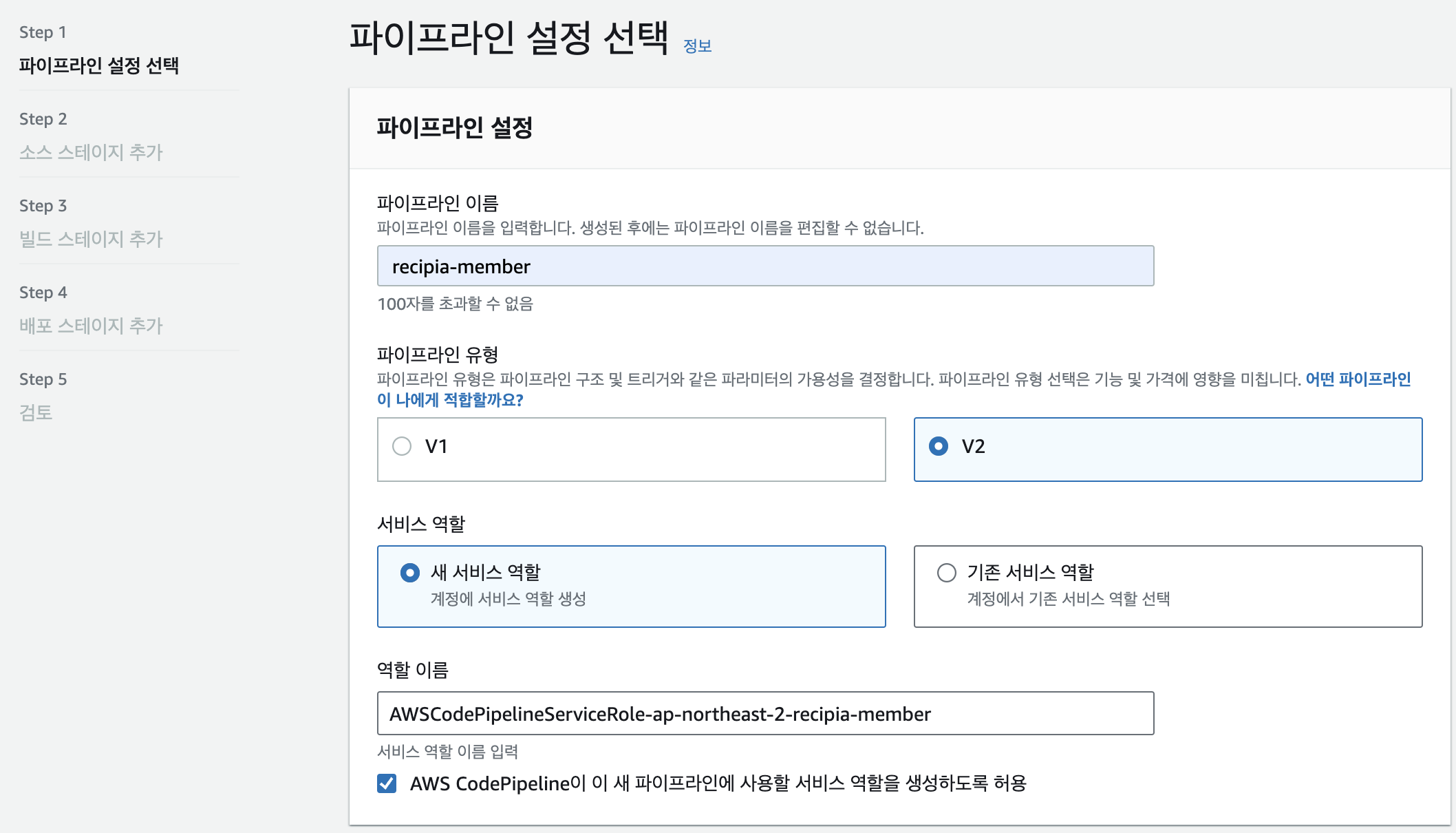Go to Step 2 소스 스테이지 추가
The height and width of the screenshot is (833, 1456).
pyautogui.click(x=89, y=153)
